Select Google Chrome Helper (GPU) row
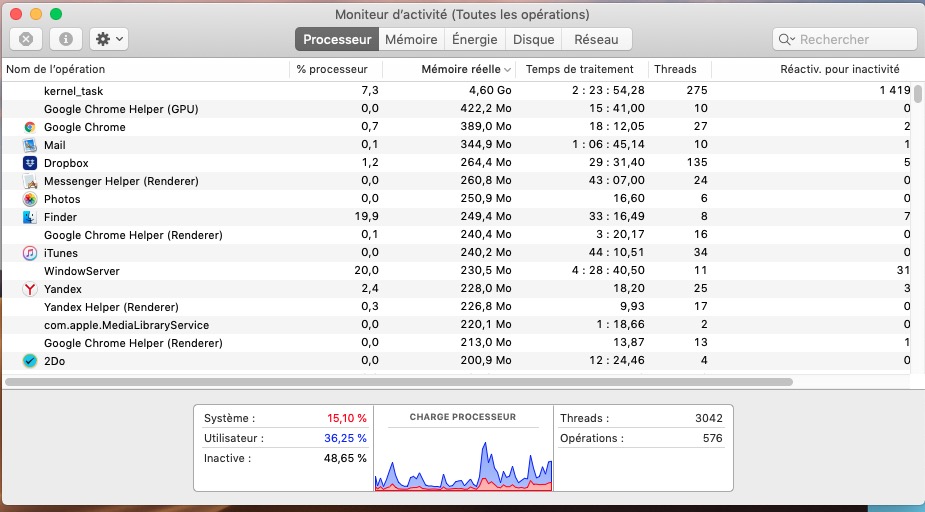The image size is (925, 512). (x=457, y=109)
